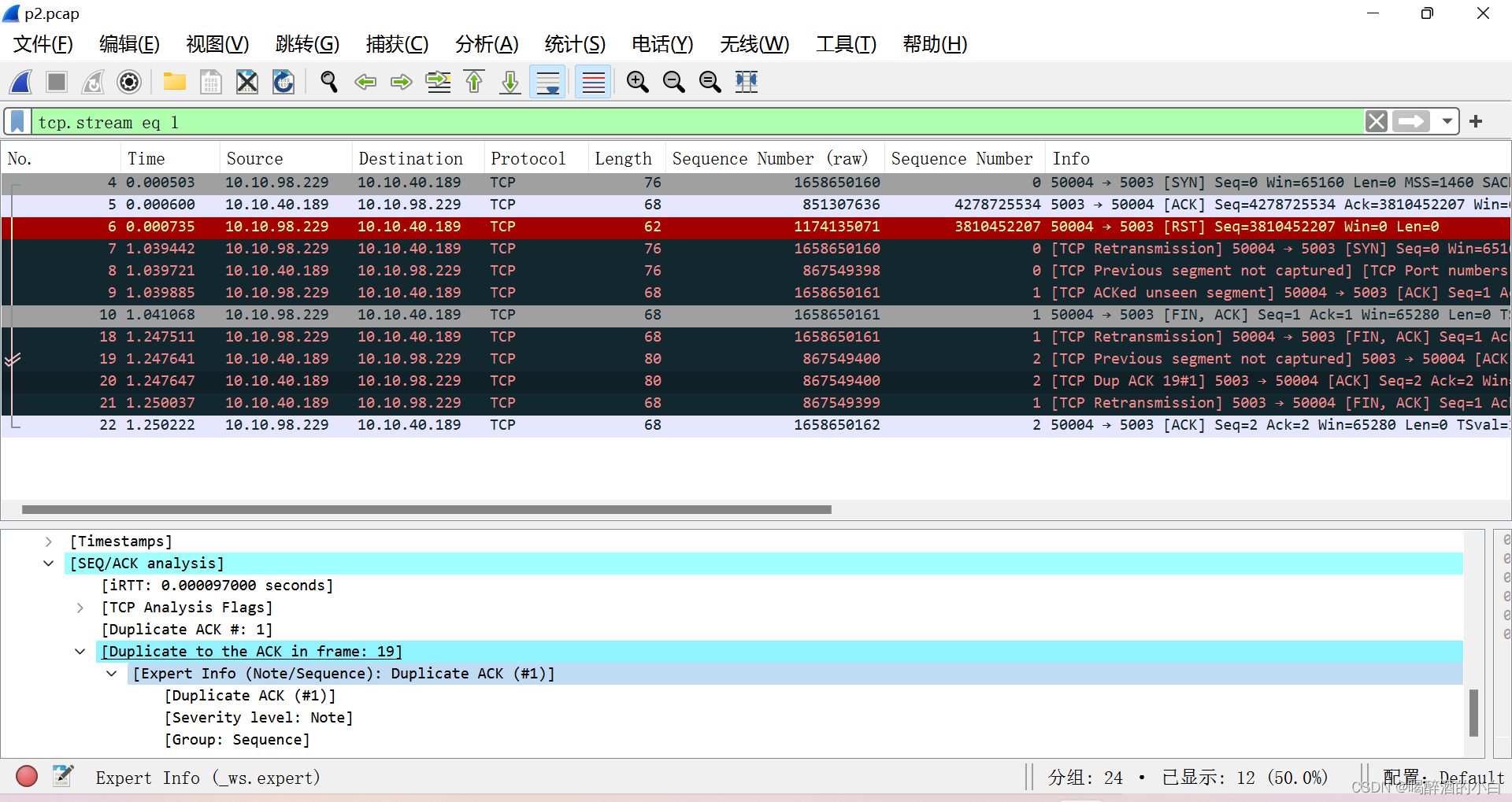This screenshot has width=1512, height=802.
Task: Open display filter bookmark icon
Action: pyautogui.click(x=17, y=122)
